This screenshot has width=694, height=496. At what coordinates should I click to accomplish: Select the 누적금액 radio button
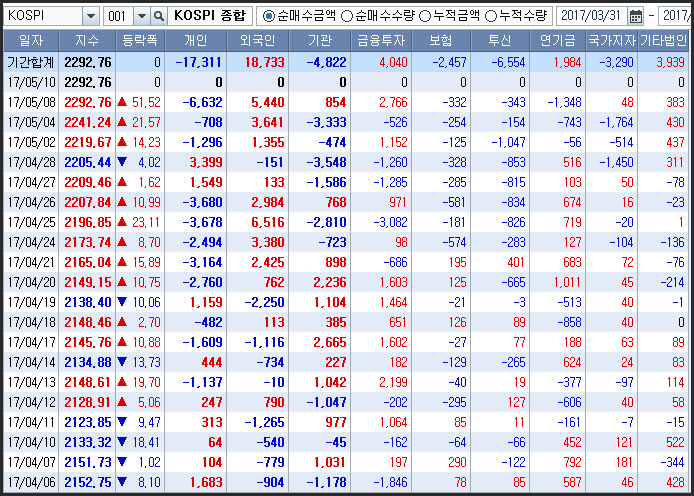click(x=424, y=16)
